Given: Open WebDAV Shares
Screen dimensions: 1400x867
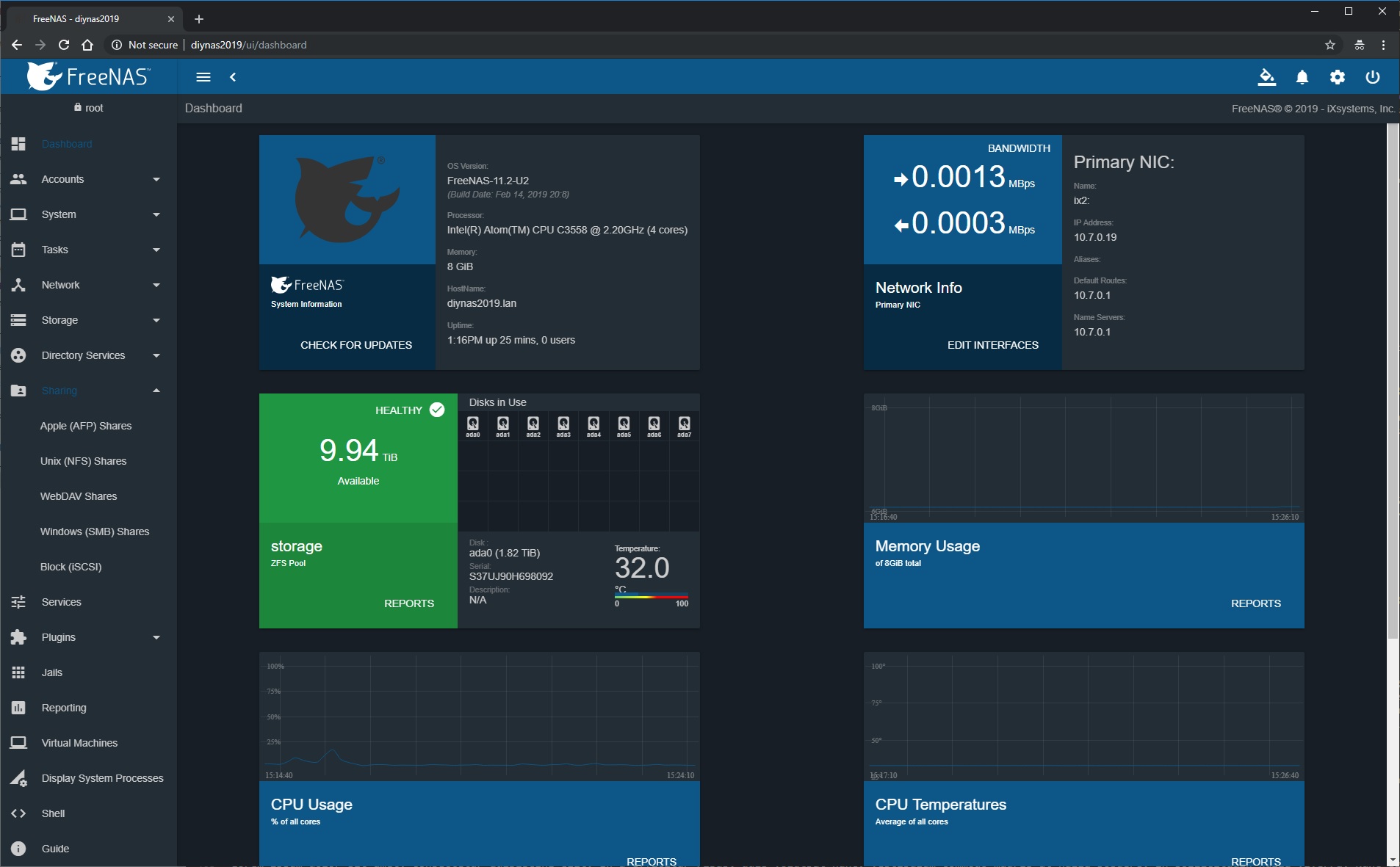Looking at the screenshot, I should coord(79,496).
